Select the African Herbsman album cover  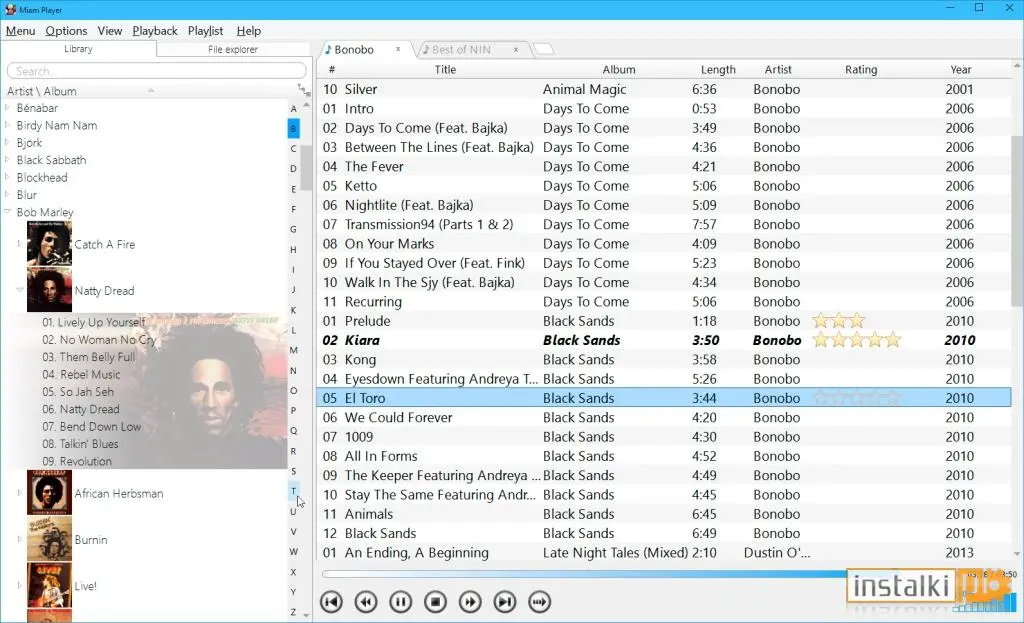coord(49,492)
